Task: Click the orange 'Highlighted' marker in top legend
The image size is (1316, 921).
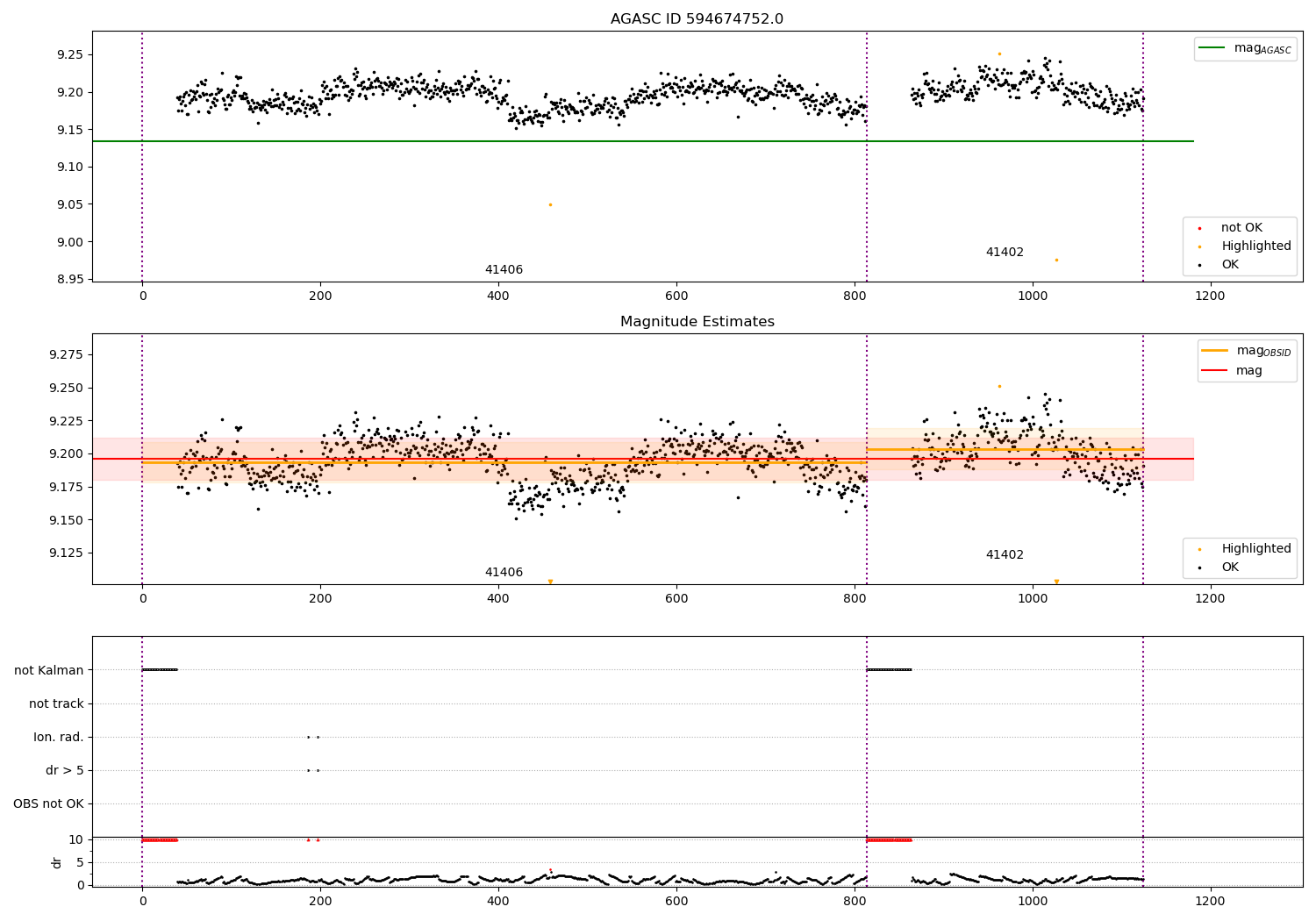Action: click(x=1199, y=246)
